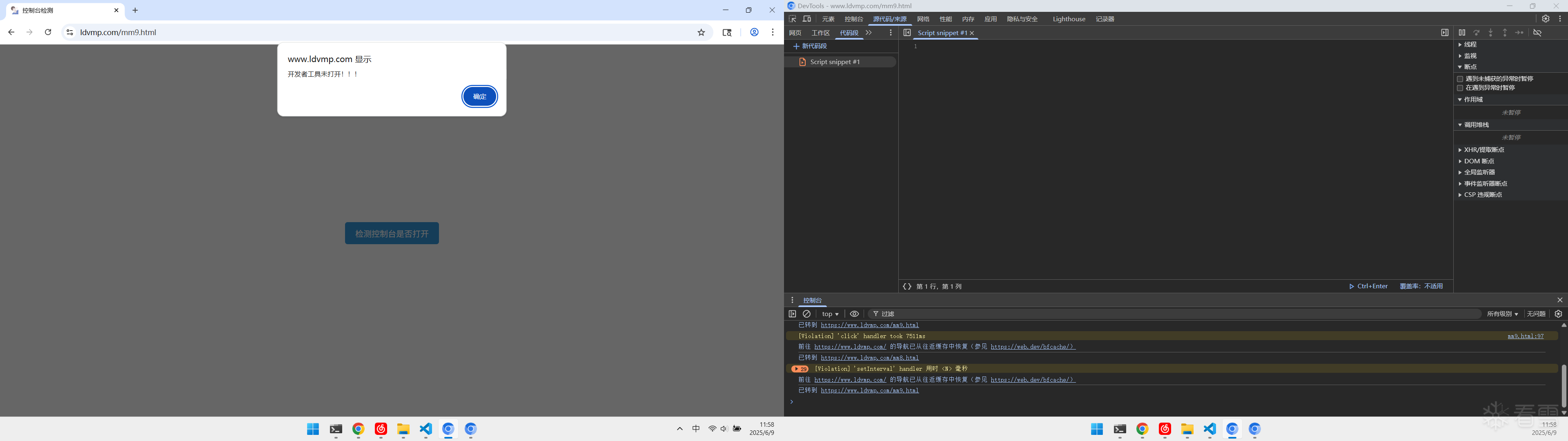Click the 无问题 issues button
Viewport: 1568px width, 441px height.
click(x=1536, y=314)
